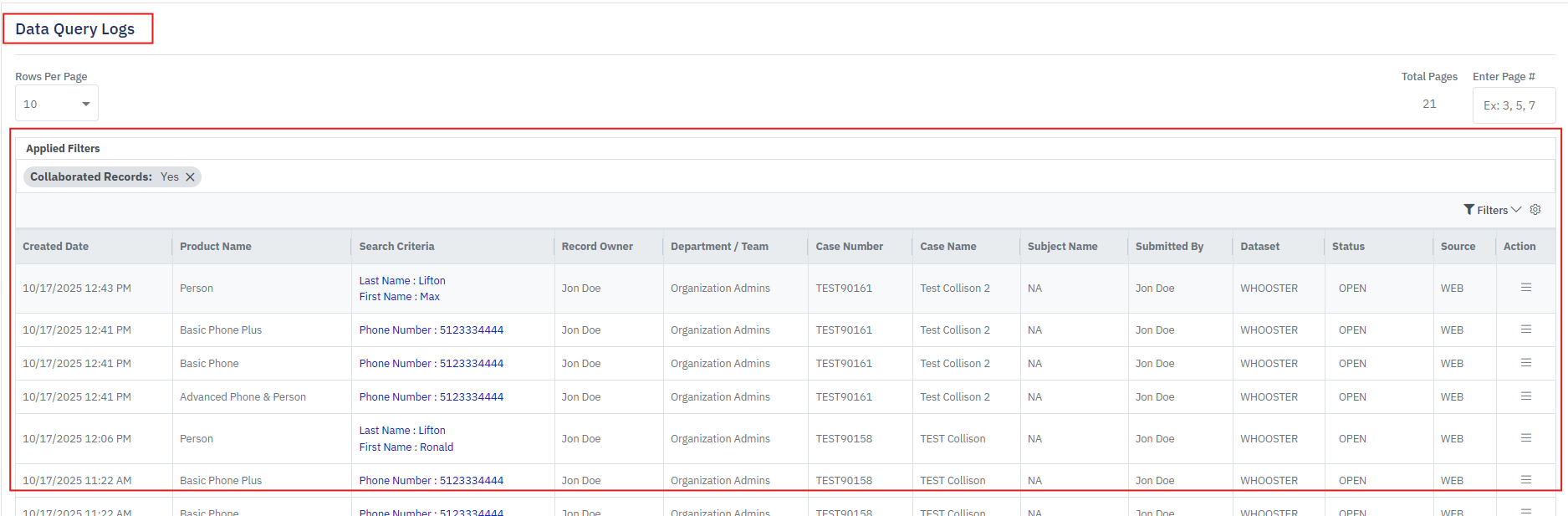Open action menu for 11:22 AM Basic Phone Plus row
Image resolution: width=1568 pixels, height=516 pixels.
1526,480
